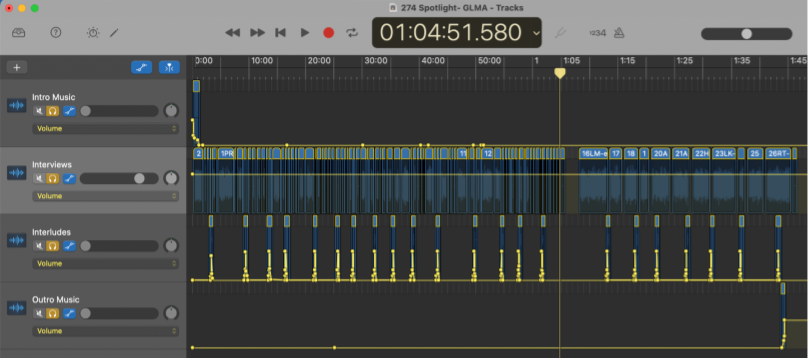Click the Rewind button
The image size is (809, 360).
[x=233, y=32]
